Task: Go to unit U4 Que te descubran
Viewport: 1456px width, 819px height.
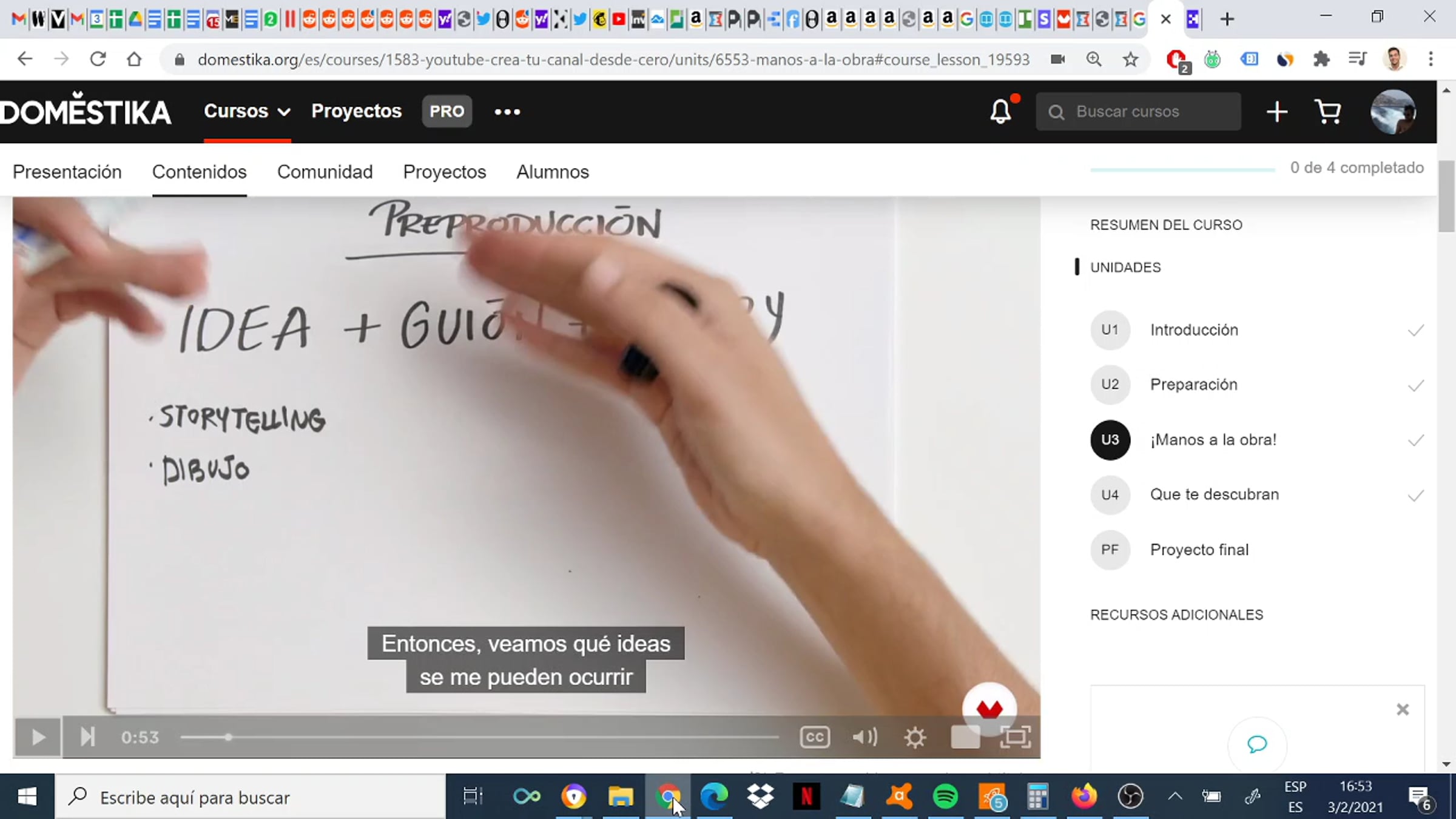Action: coord(1214,494)
